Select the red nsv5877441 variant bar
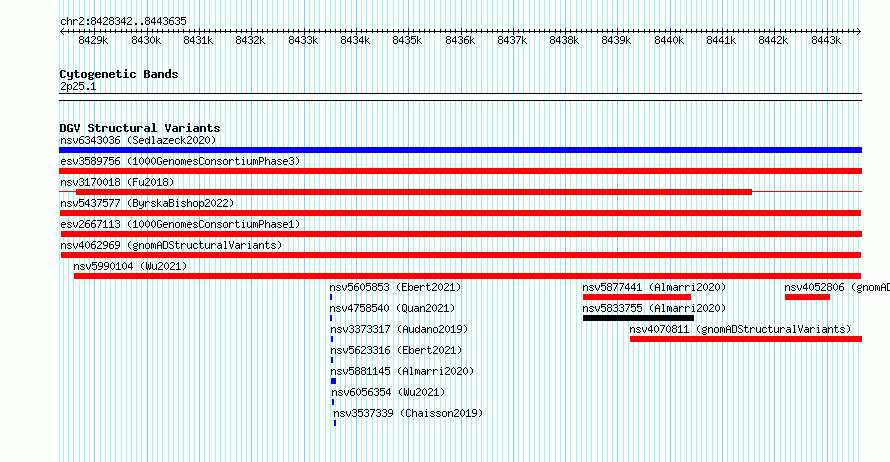This screenshot has width=890, height=462. (x=637, y=297)
